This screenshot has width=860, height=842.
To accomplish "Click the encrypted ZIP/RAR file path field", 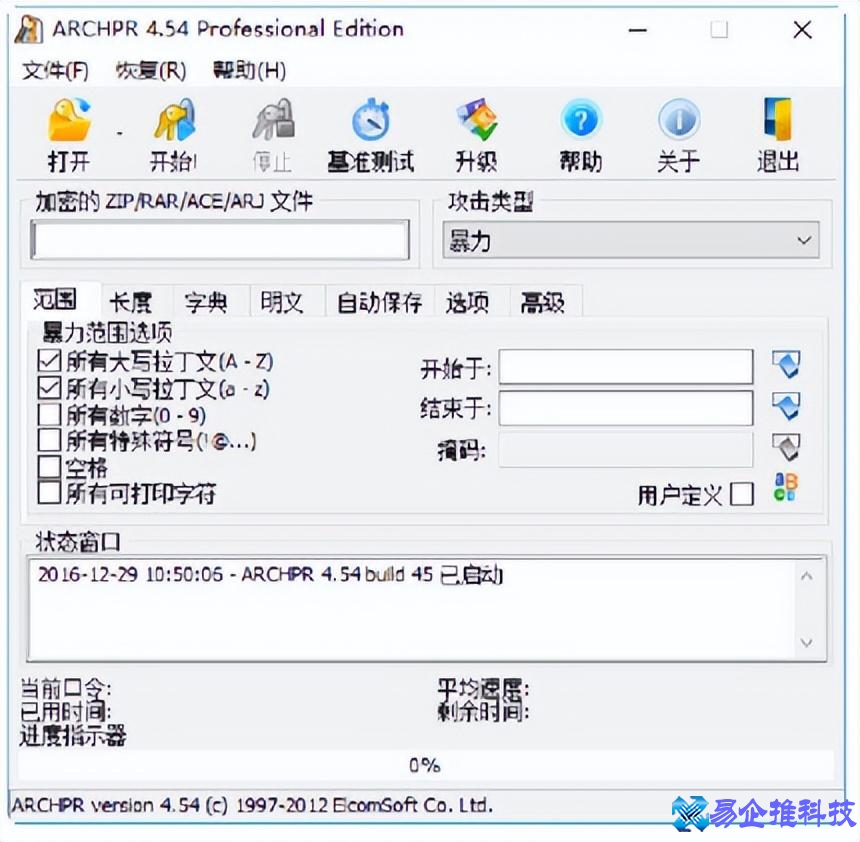I will [x=220, y=241].
